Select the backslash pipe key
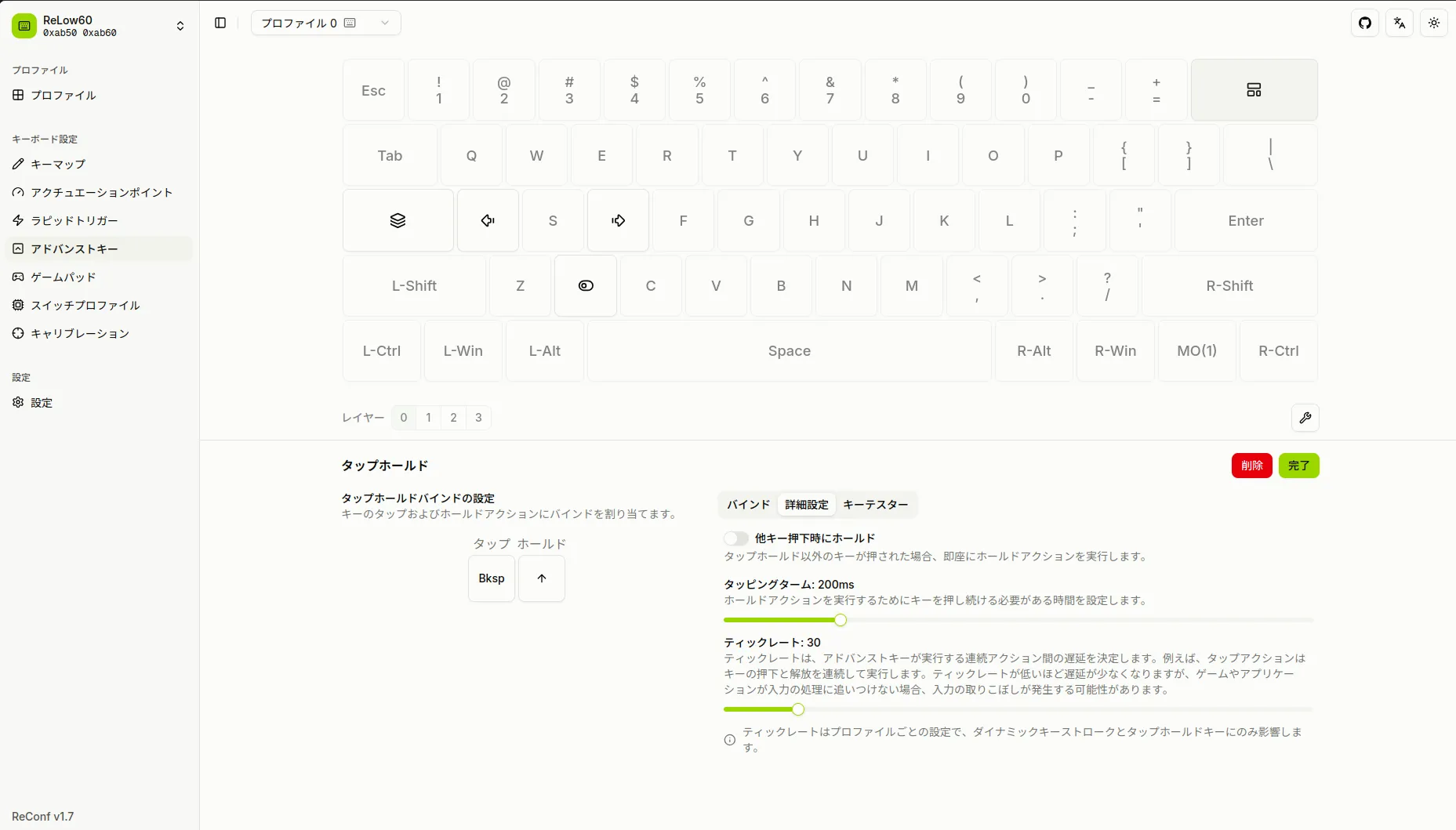 (x=1270, y=155)
